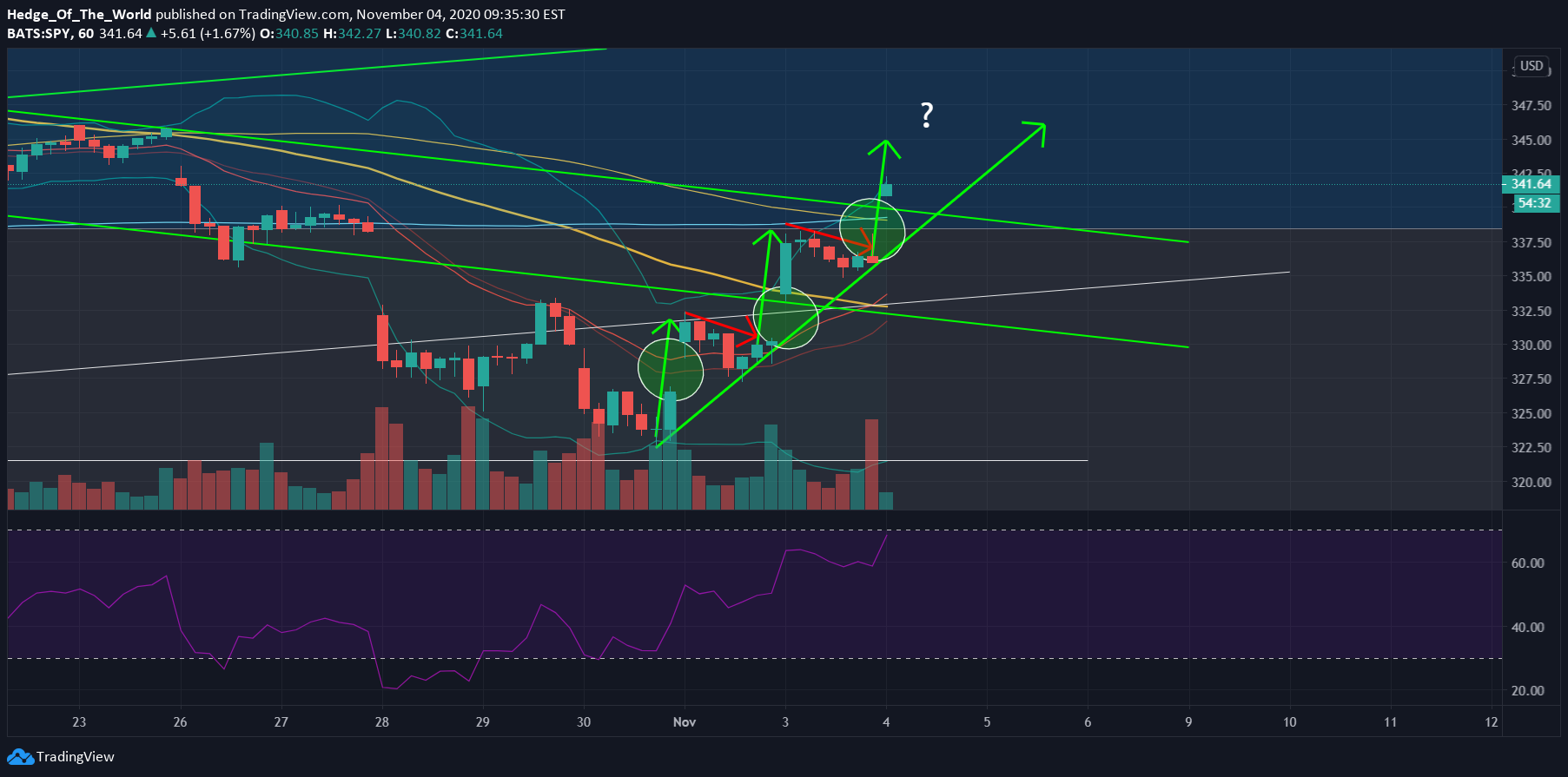Click the +5.61 (+1.67%) change value
The image size is (1568, 777).
tap(208, 34)
